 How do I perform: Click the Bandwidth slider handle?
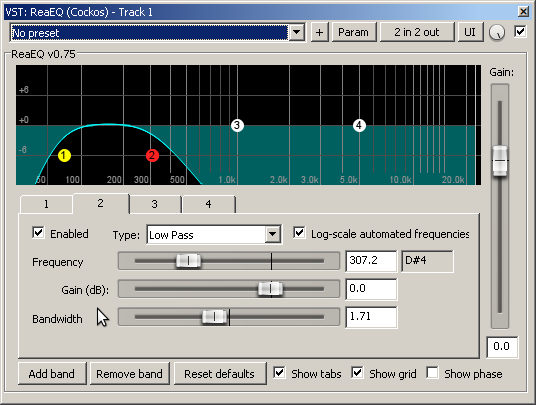tap(215, 316)
